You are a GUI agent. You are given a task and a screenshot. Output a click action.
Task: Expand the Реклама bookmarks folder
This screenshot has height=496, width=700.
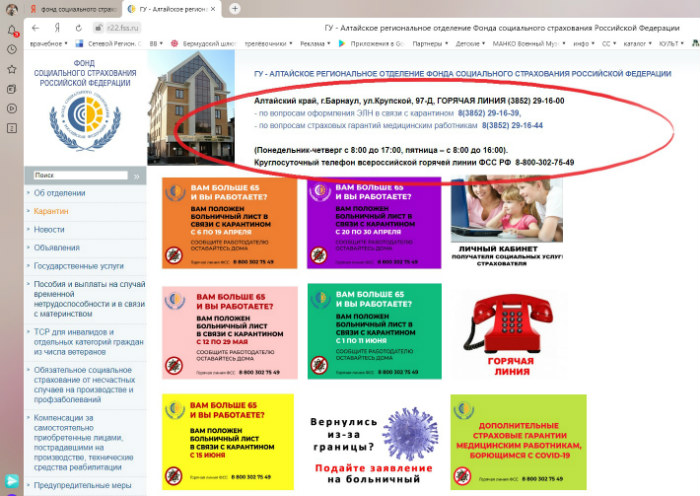[x=315, y=43]
